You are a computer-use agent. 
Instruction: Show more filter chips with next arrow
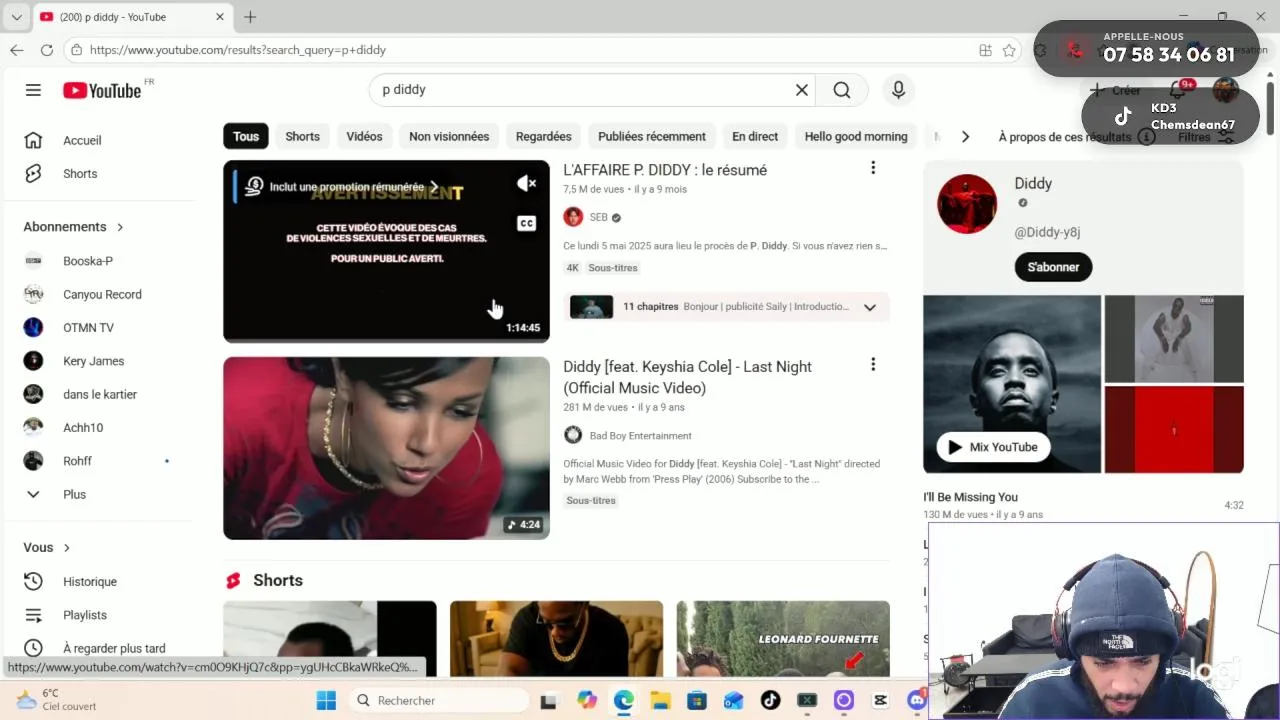coord(965,137)
